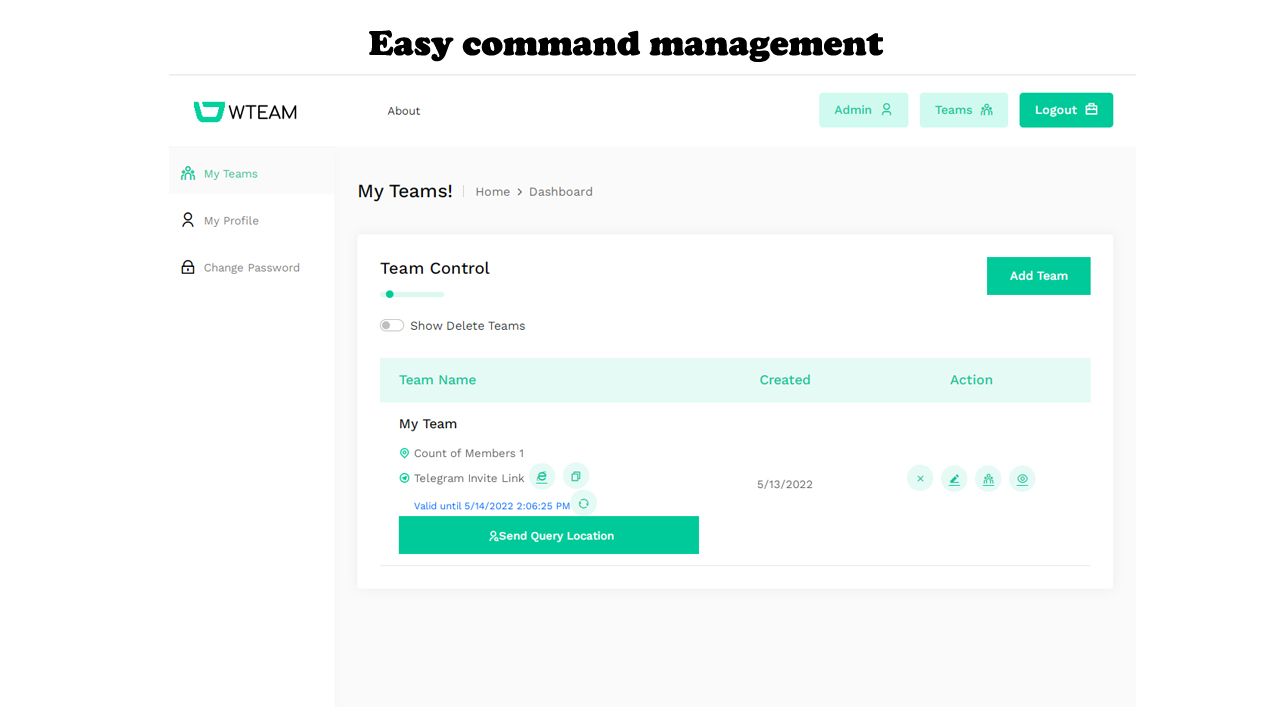1280x720 pixels.
Task: Open Change Password in the sidebar
Action: coord(251,268)
